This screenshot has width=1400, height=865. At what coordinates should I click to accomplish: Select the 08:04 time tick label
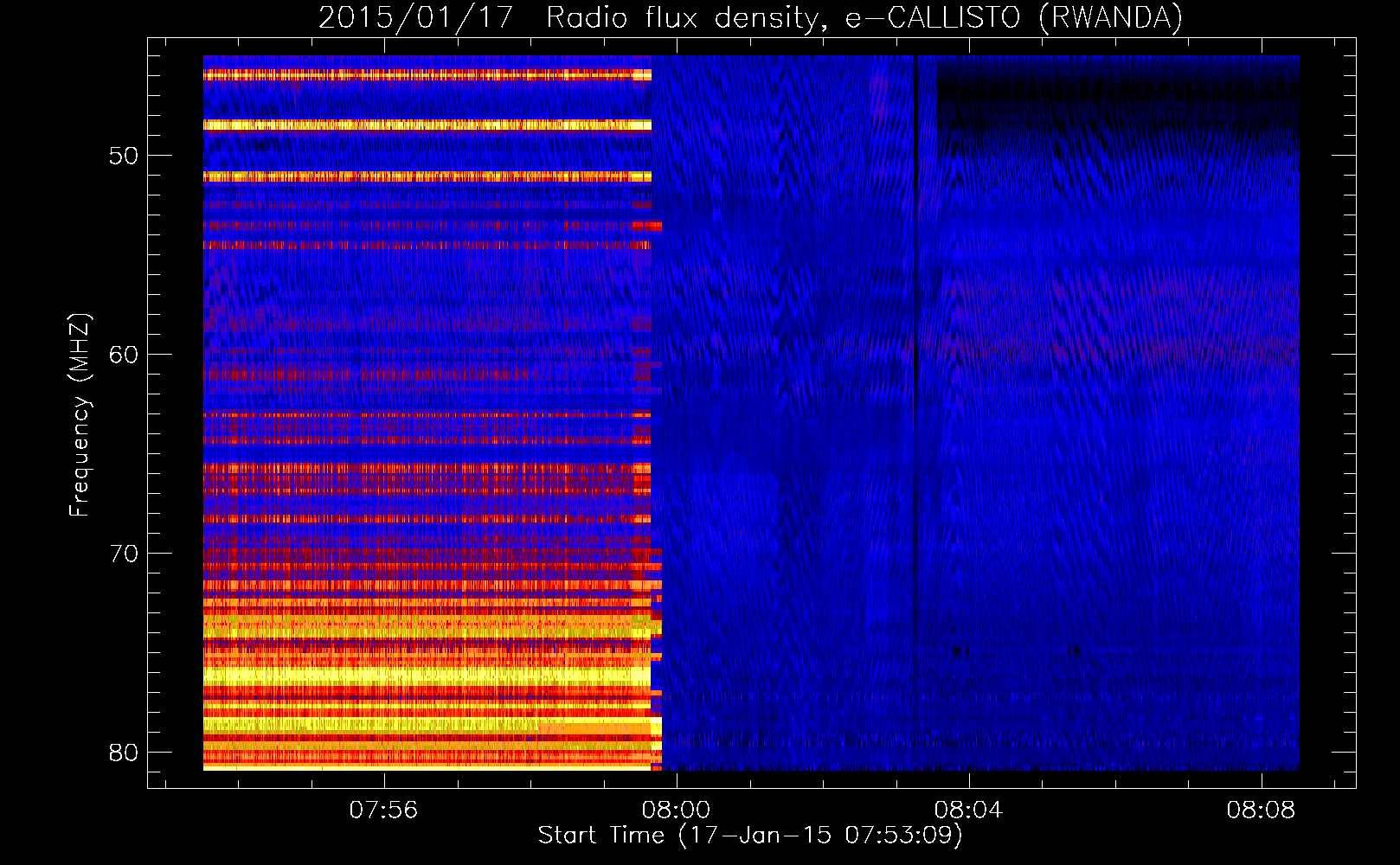[x=968, y=810]
